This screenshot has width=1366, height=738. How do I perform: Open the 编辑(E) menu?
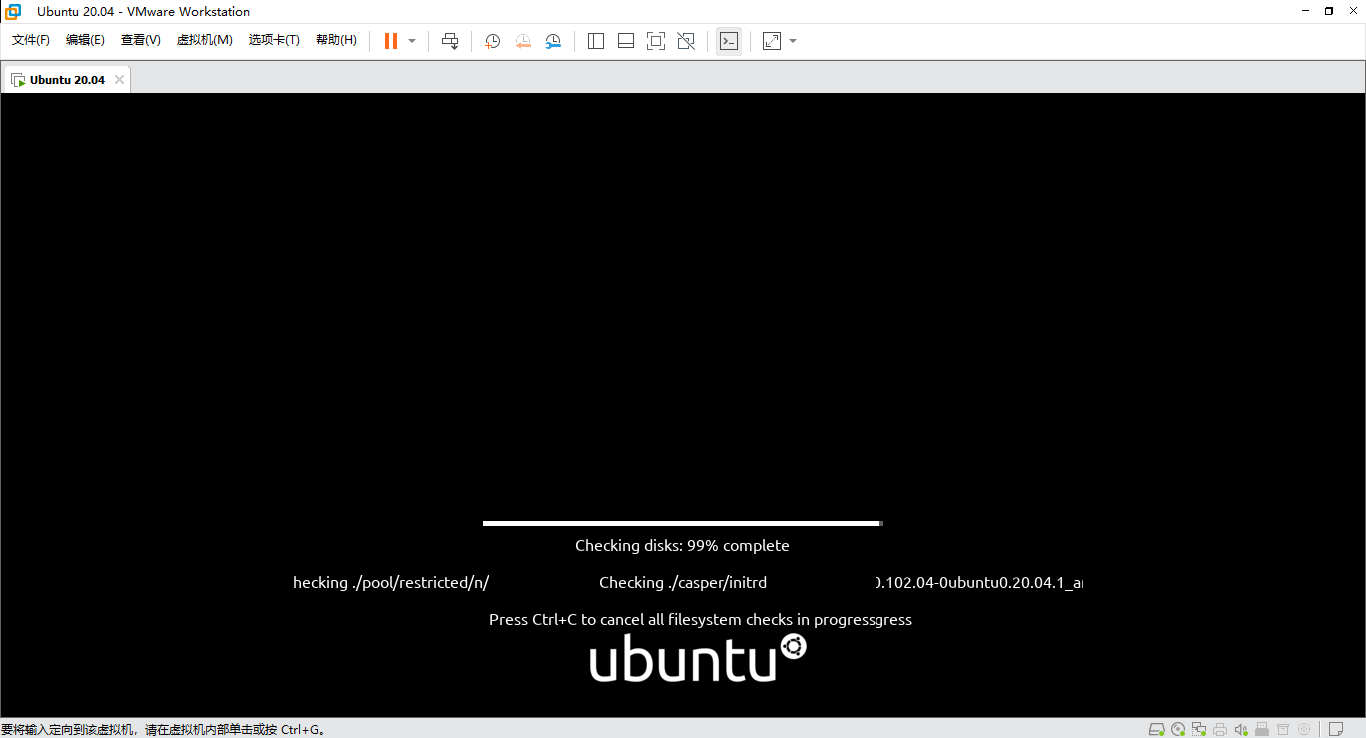tap(85, 40)
